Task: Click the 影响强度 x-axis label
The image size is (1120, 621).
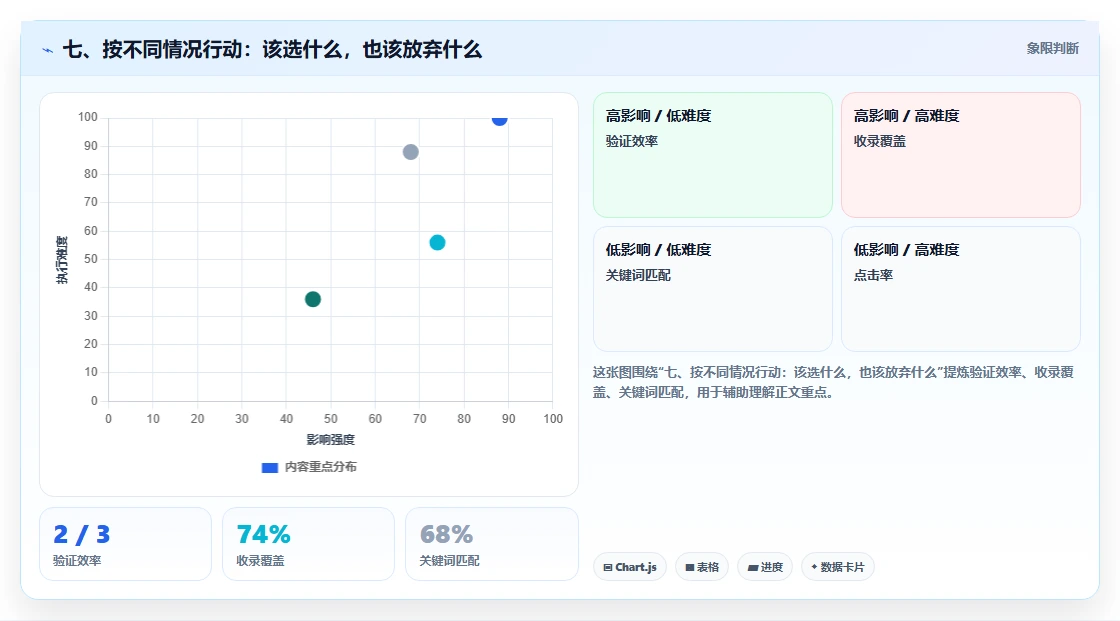Action: (331, 439)
